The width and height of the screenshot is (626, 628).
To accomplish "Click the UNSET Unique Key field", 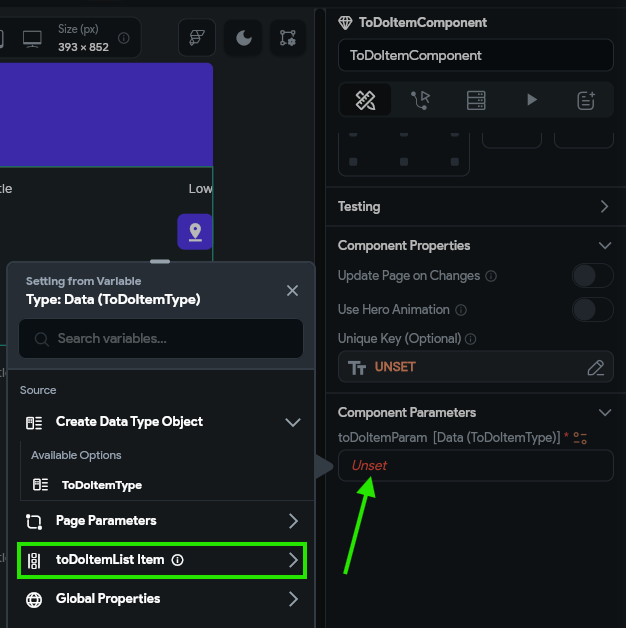I will pos(476,367).
